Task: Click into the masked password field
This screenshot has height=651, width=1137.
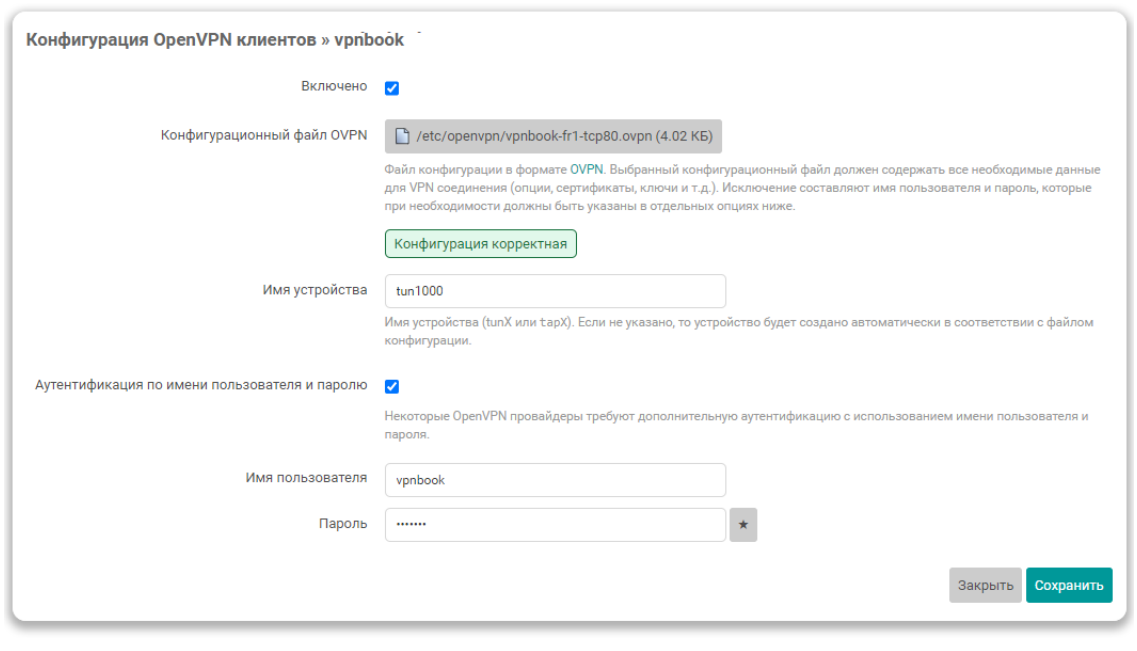Action: point(555,525)
